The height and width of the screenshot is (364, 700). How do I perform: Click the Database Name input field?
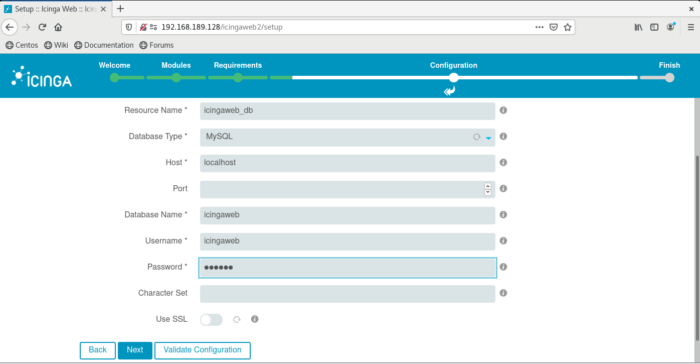click(347, 215)
